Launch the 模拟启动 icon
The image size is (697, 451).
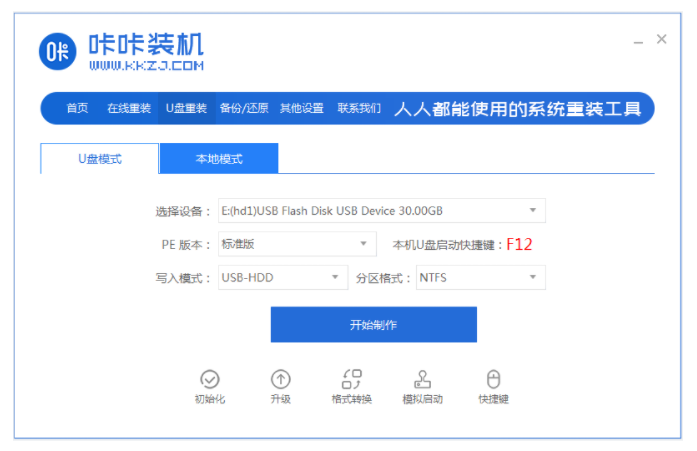(x=422, y=379)
